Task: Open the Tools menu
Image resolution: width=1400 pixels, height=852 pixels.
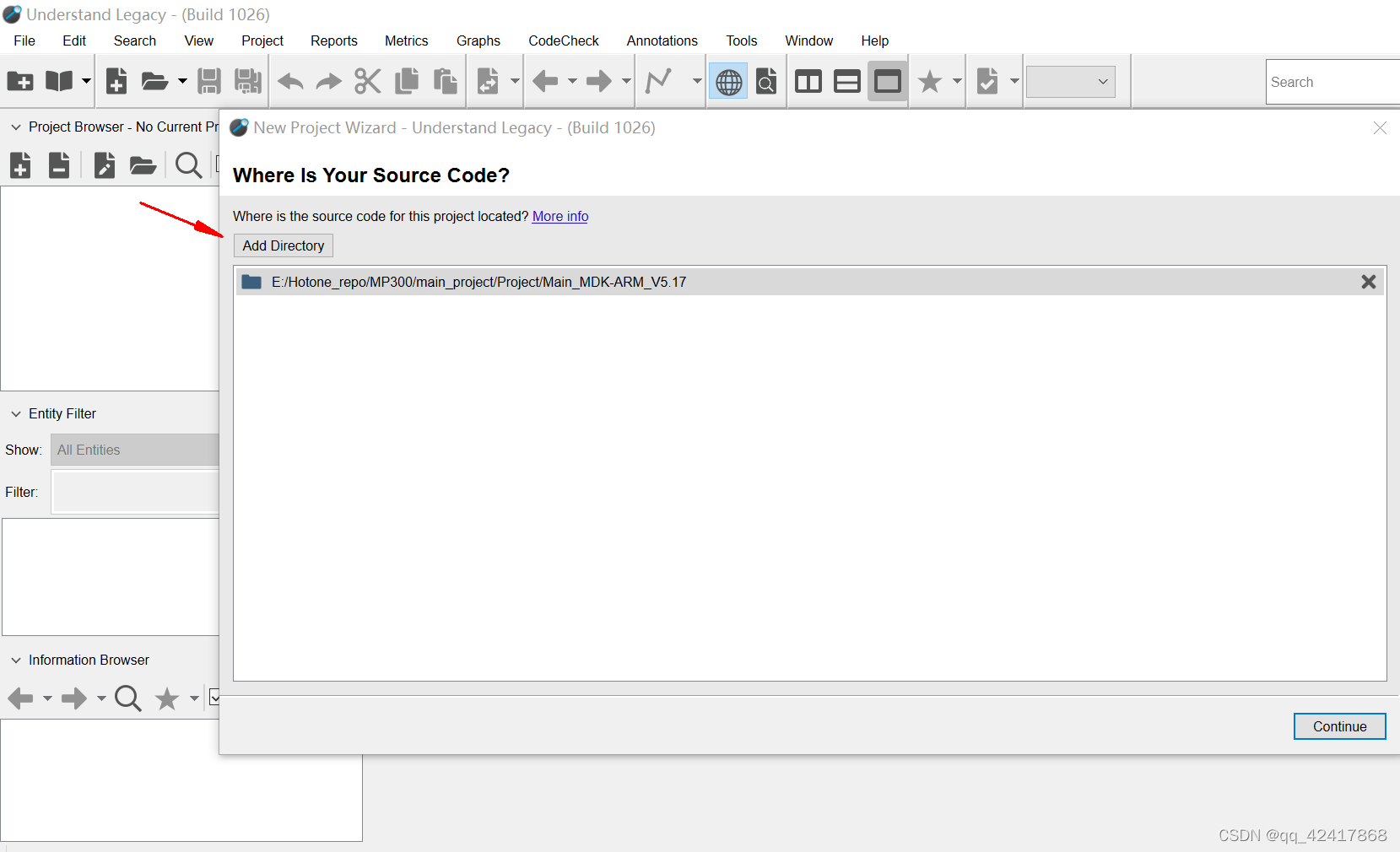Action: click(x=742, y=40)
